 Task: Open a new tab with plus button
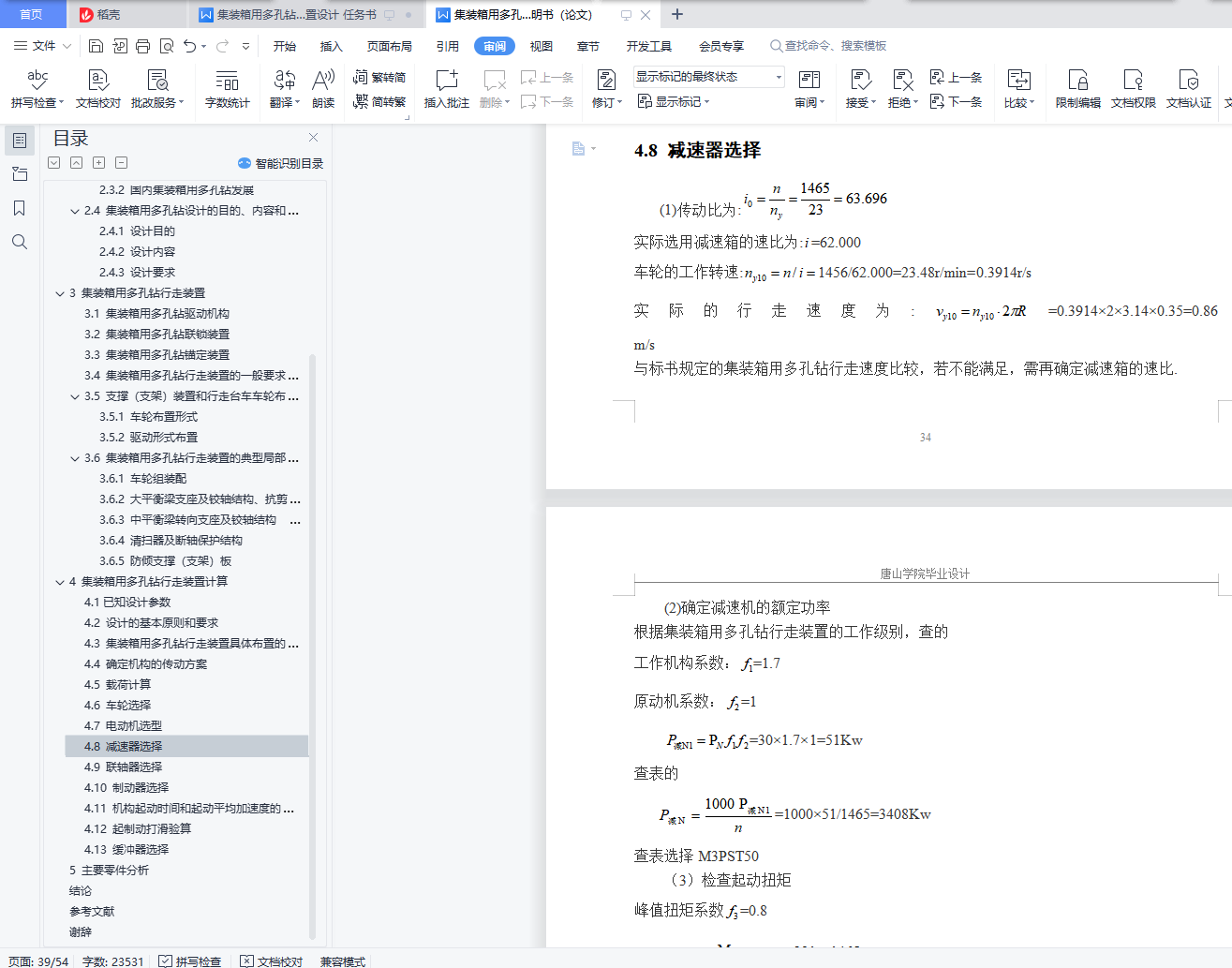pos(677,14)
